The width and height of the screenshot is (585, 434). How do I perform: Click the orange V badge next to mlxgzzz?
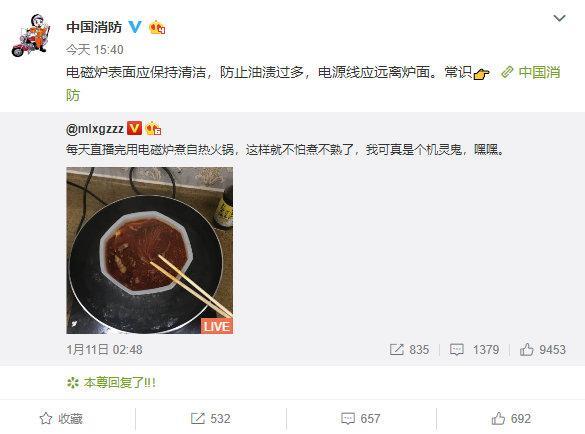click(134, 128)
